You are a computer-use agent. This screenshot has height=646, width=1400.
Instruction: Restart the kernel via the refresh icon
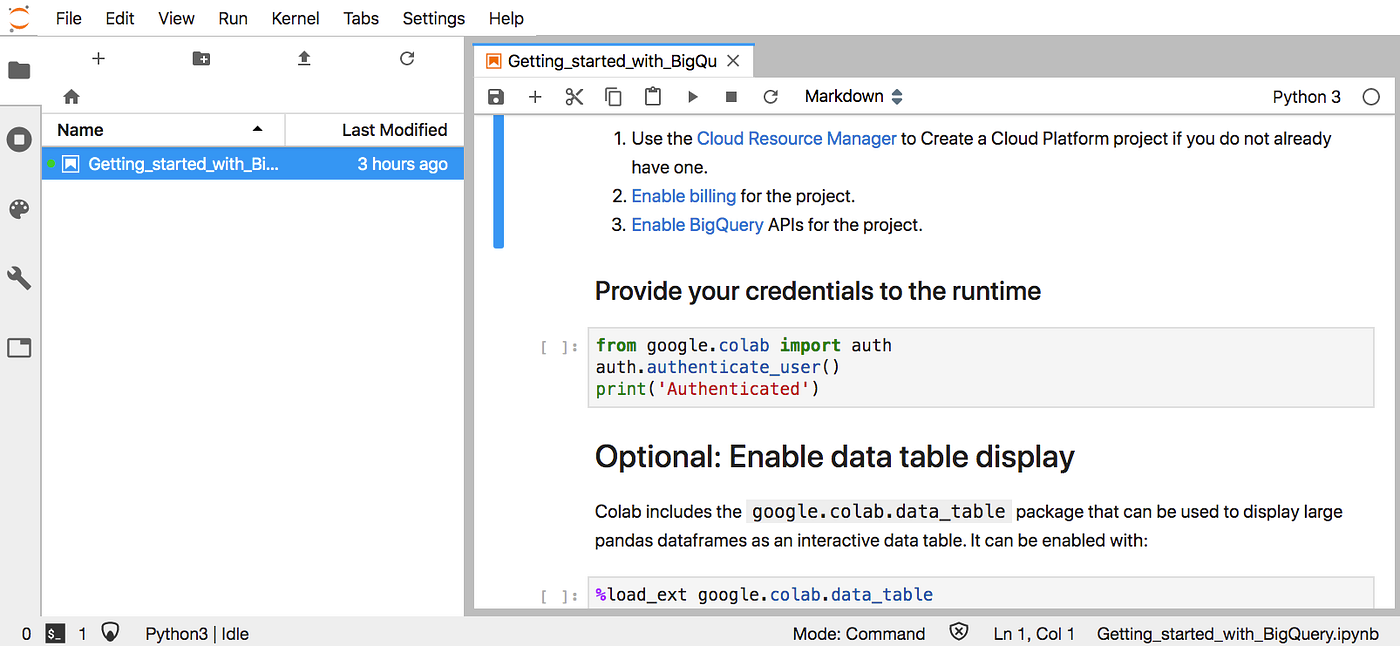(770, 96)
